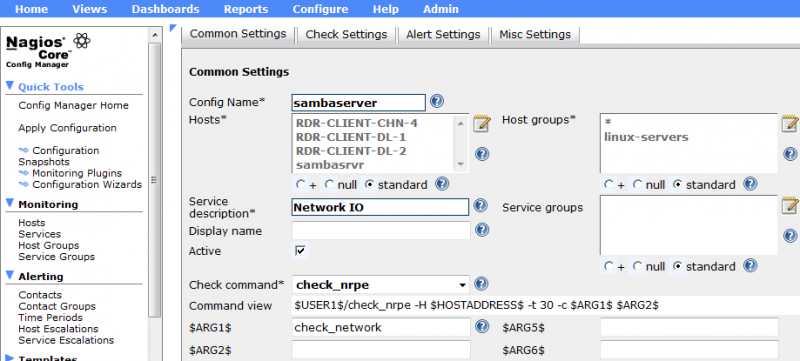Open the check_nrpe Check command dropdown
Viewport: 800px width, 361px height.
[x=381, y=285]
